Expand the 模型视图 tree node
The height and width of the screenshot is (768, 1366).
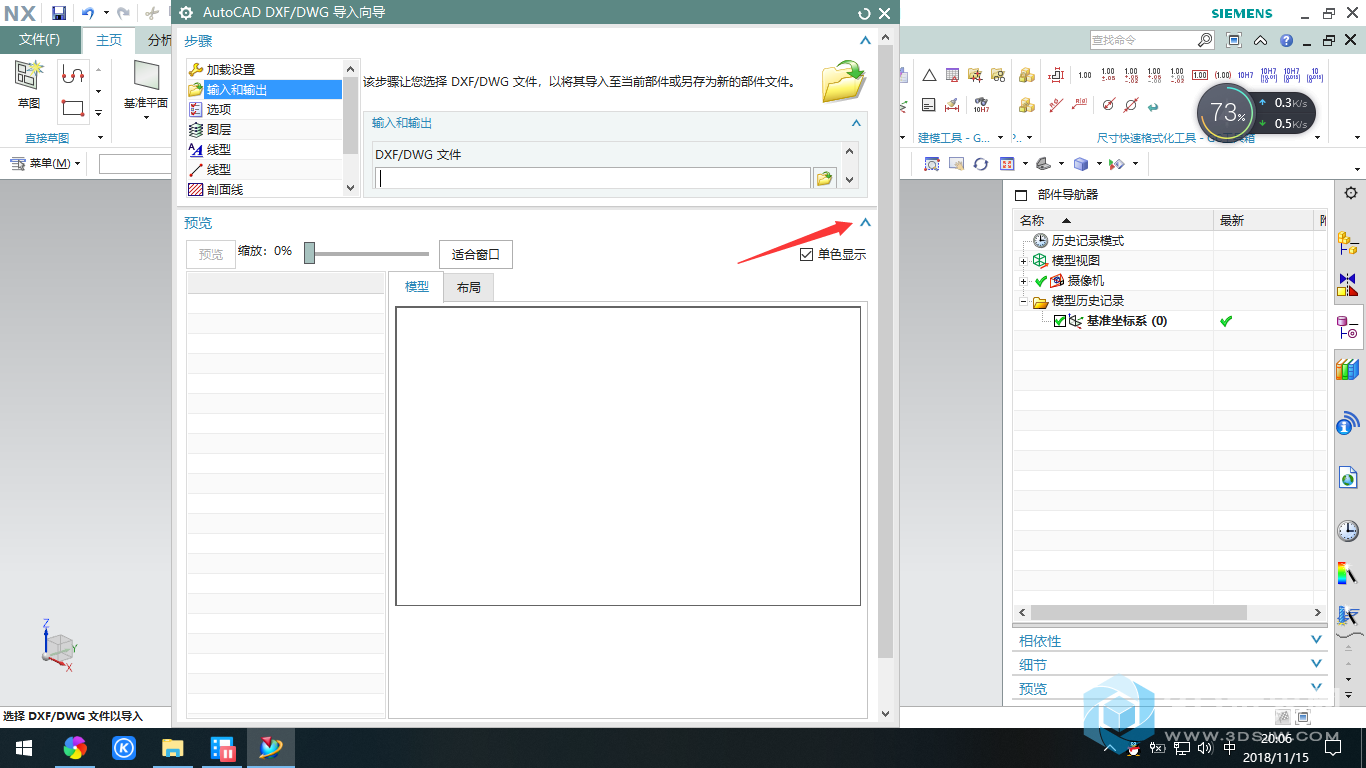point(1023,261)
